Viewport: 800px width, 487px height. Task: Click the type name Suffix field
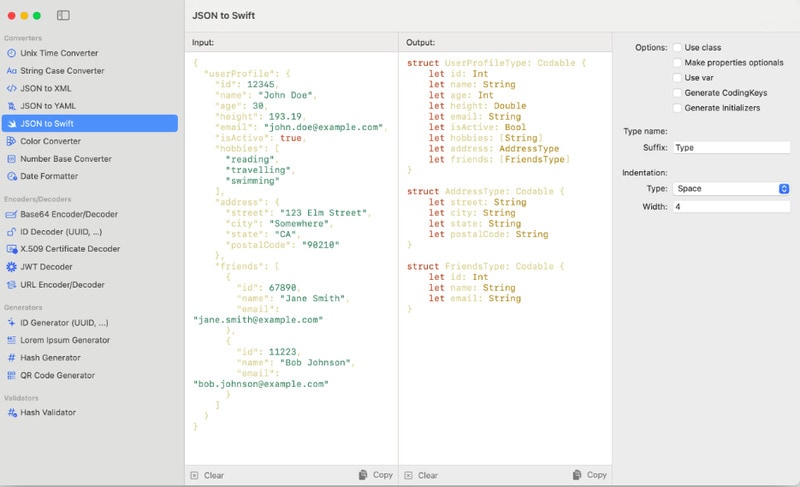coord(731,147)
